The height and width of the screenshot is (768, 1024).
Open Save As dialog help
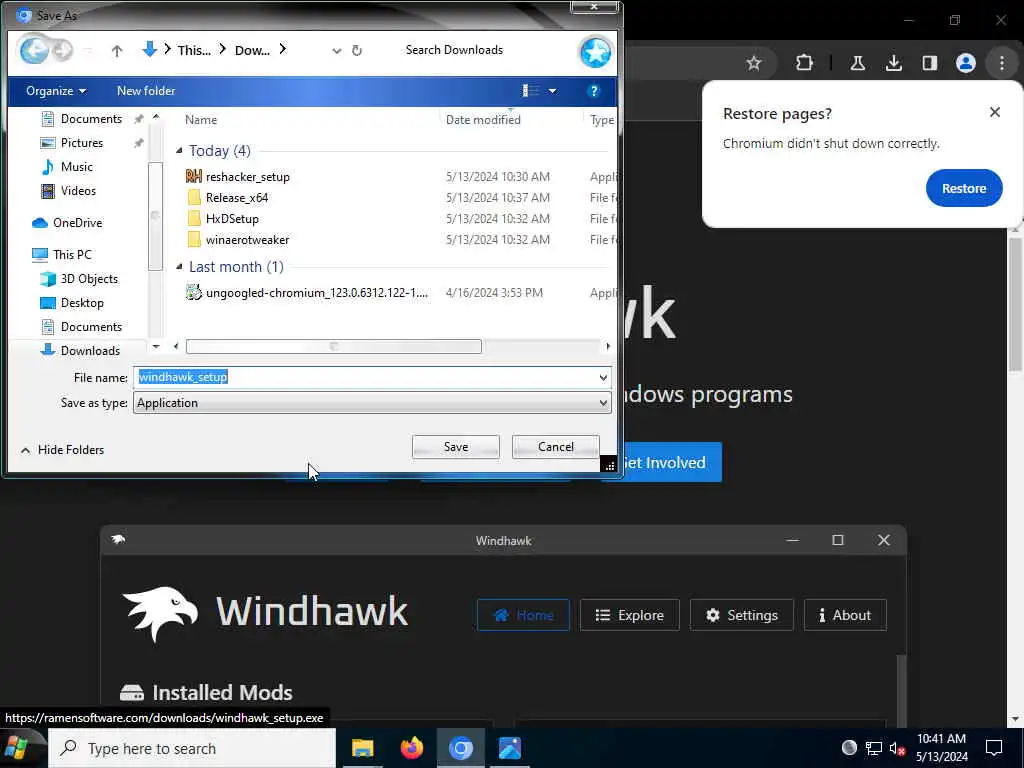pyautogui.click(x=594, y=91)
